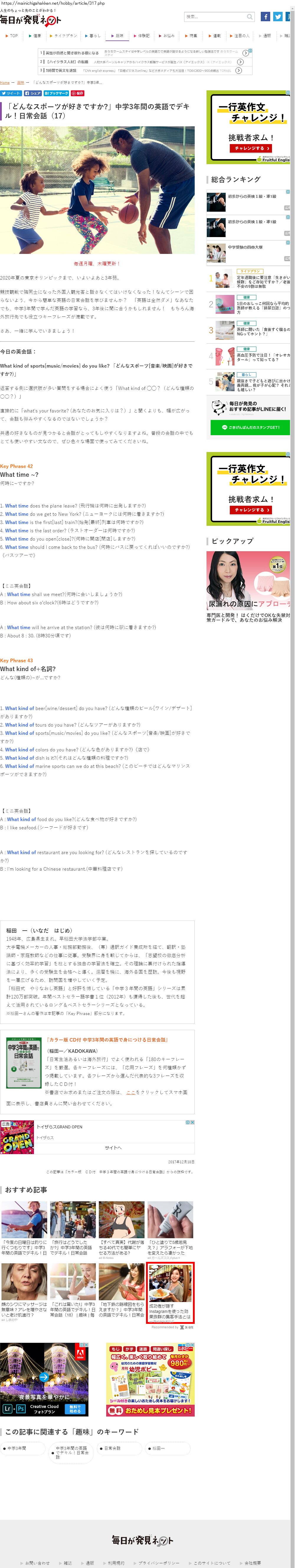Open ピックアップ article 尿漏れの原因 image
295x1568 pixels.
pos(248,581)
